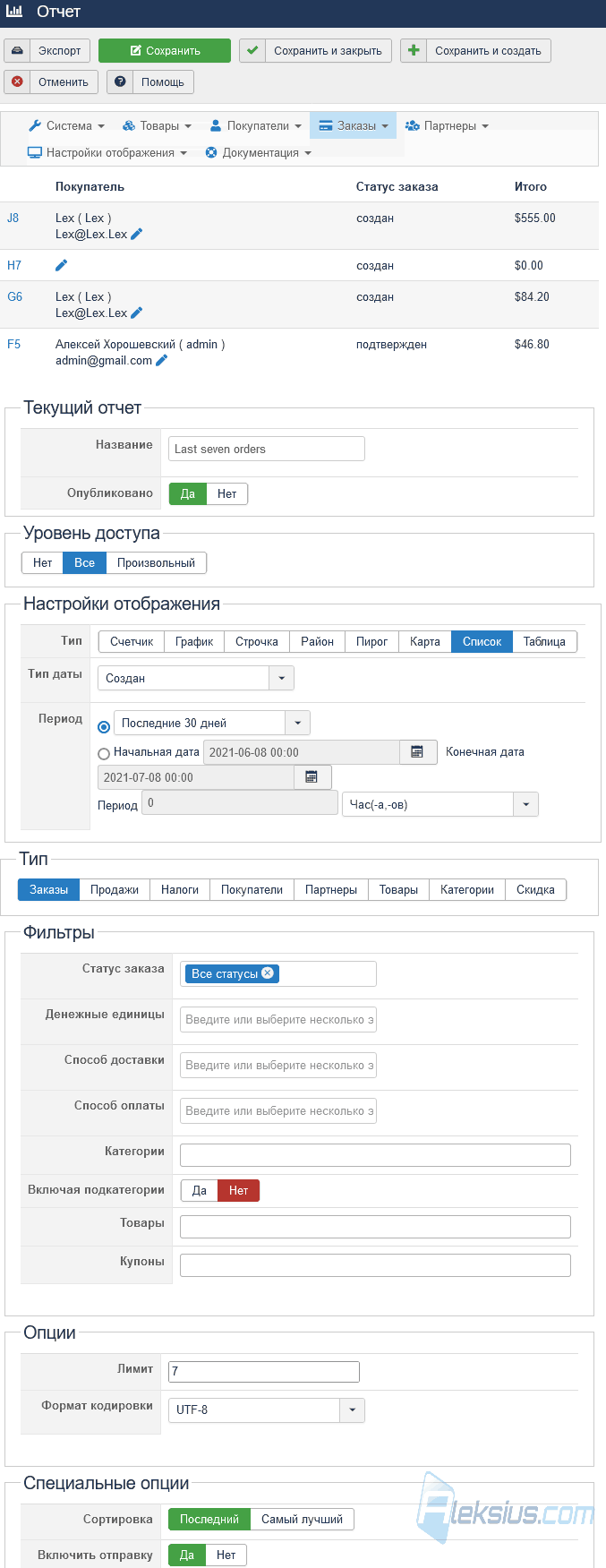This screenshot has width=606, height=1568.
Task: Click the green Сохранить button
Action: 165,51
